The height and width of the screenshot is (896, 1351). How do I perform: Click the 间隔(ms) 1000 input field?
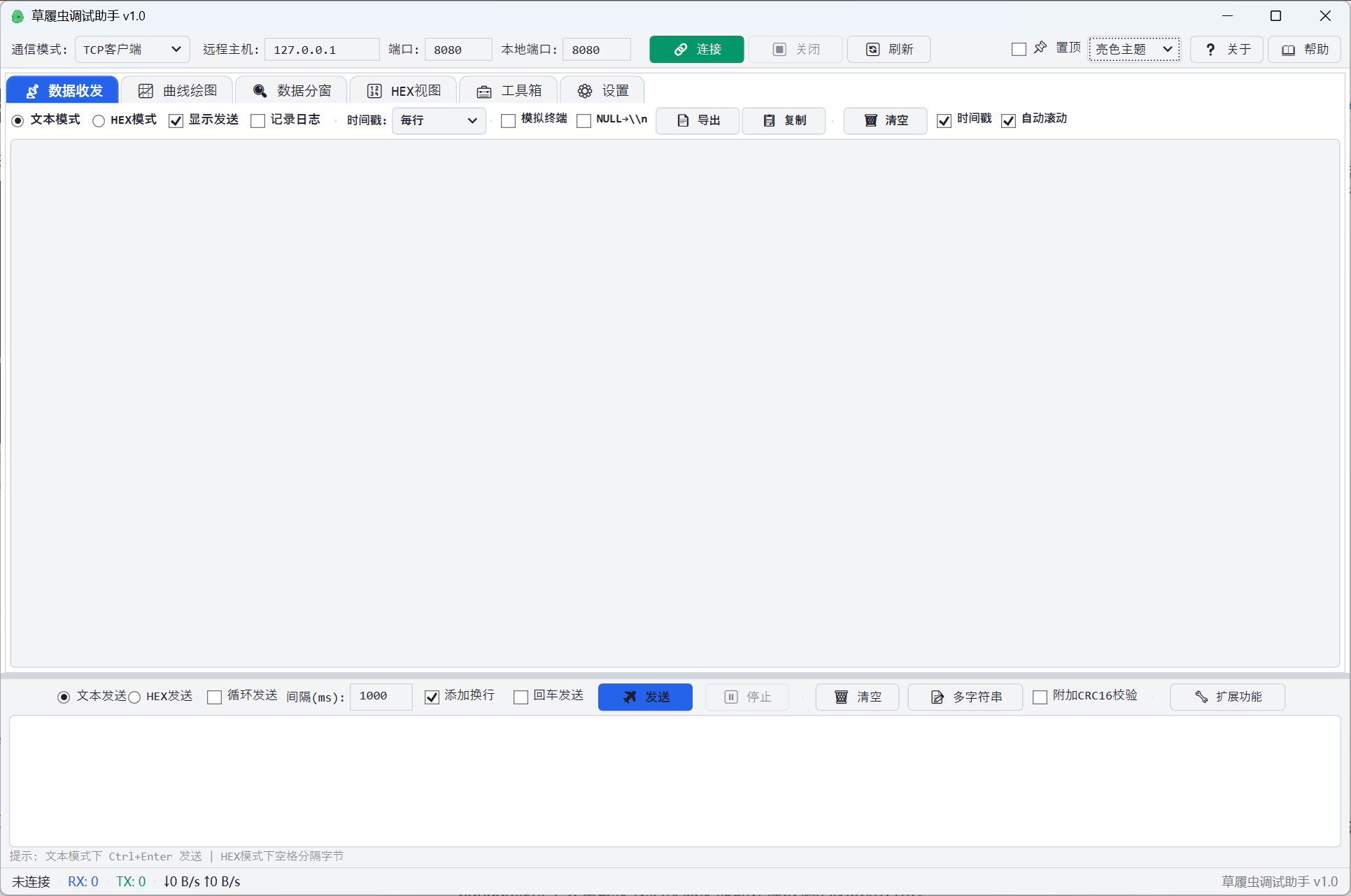381,697
